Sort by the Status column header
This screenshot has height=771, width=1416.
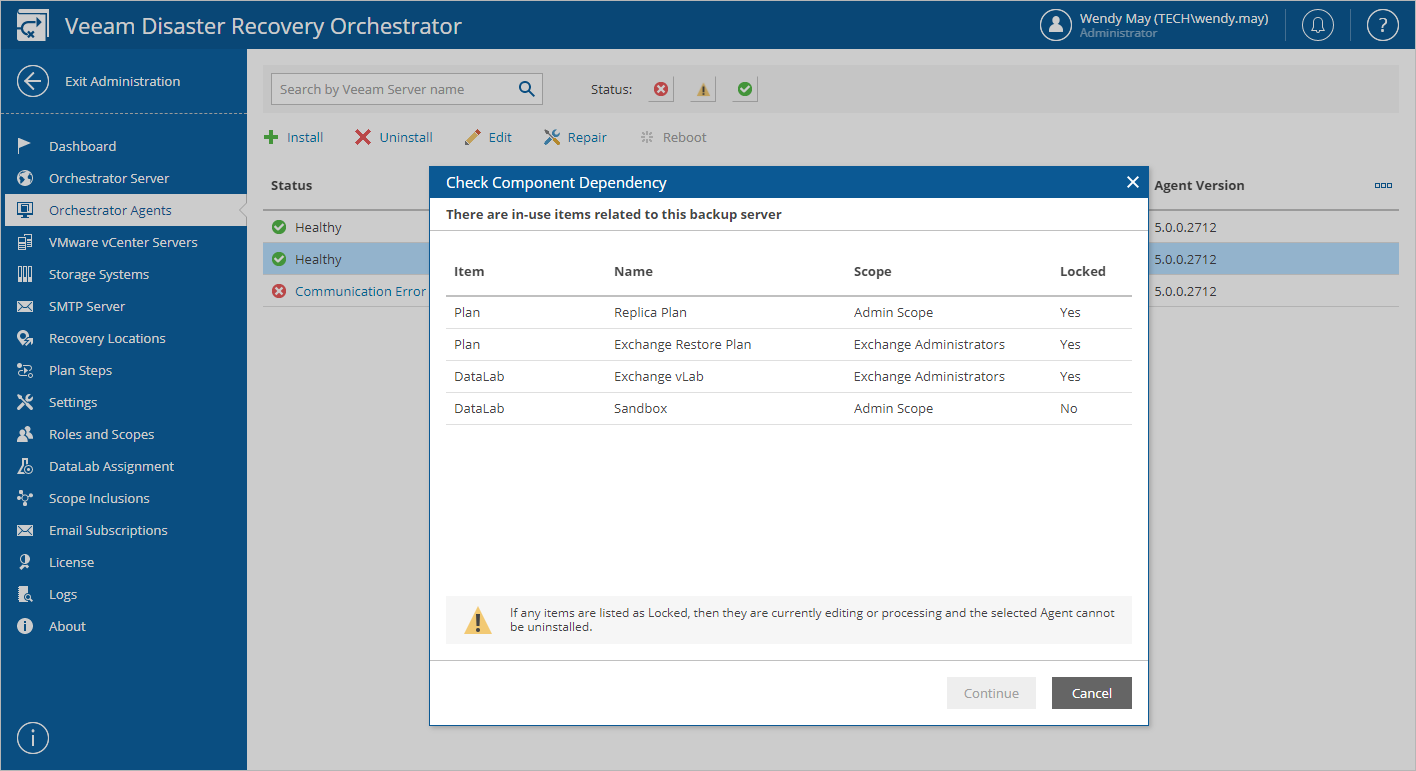coord(291,185)
